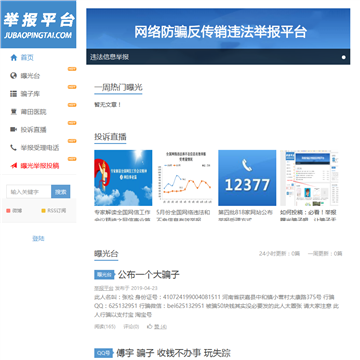Click the 登陆 login link
Screen dimensions: 360x360
click(x=38, y=238)
